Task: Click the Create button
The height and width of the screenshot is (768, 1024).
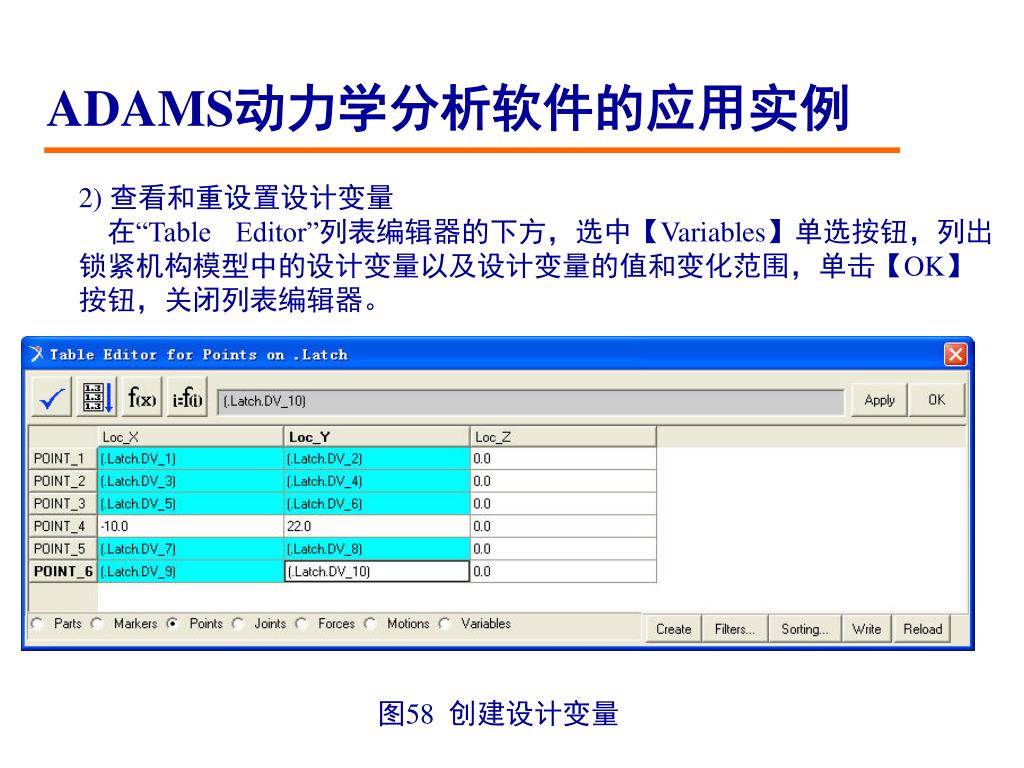Action: click(673, 629)
